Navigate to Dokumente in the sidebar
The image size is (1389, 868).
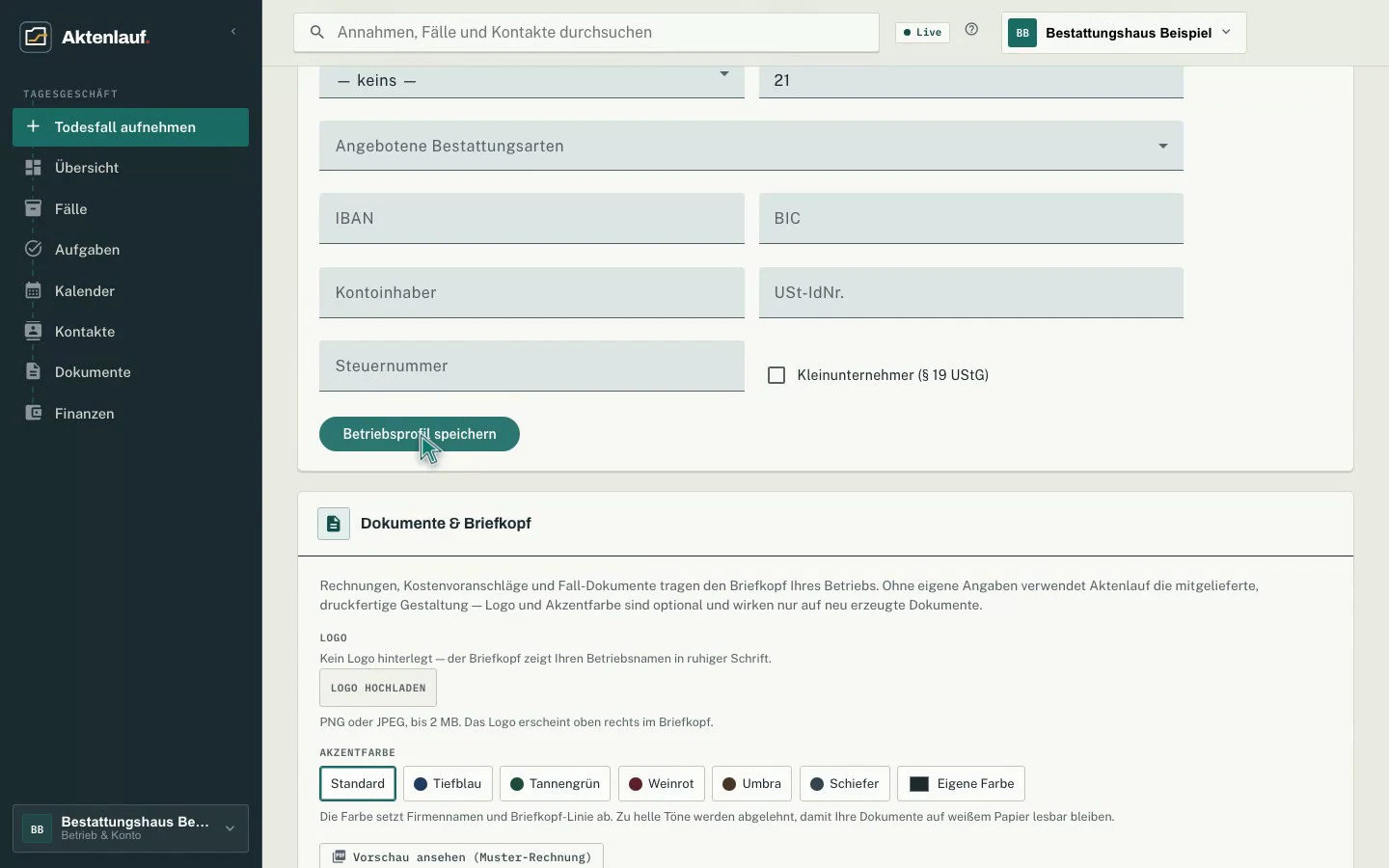tap(131, 371)
